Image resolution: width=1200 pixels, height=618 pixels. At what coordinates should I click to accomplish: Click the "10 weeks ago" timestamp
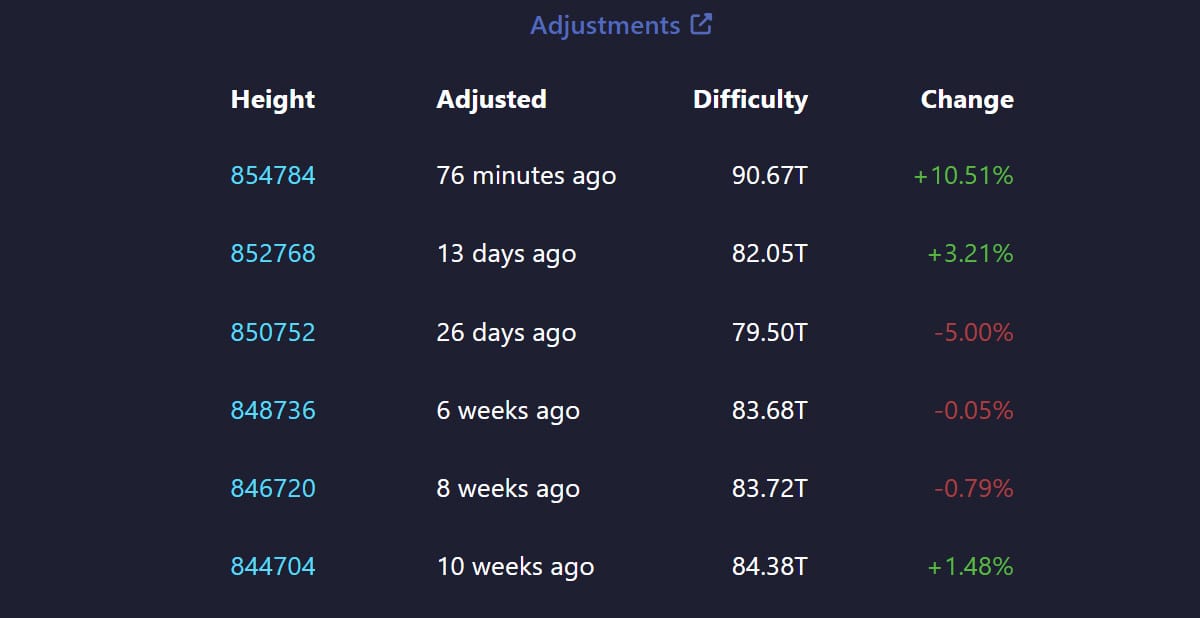coord(515,566)
